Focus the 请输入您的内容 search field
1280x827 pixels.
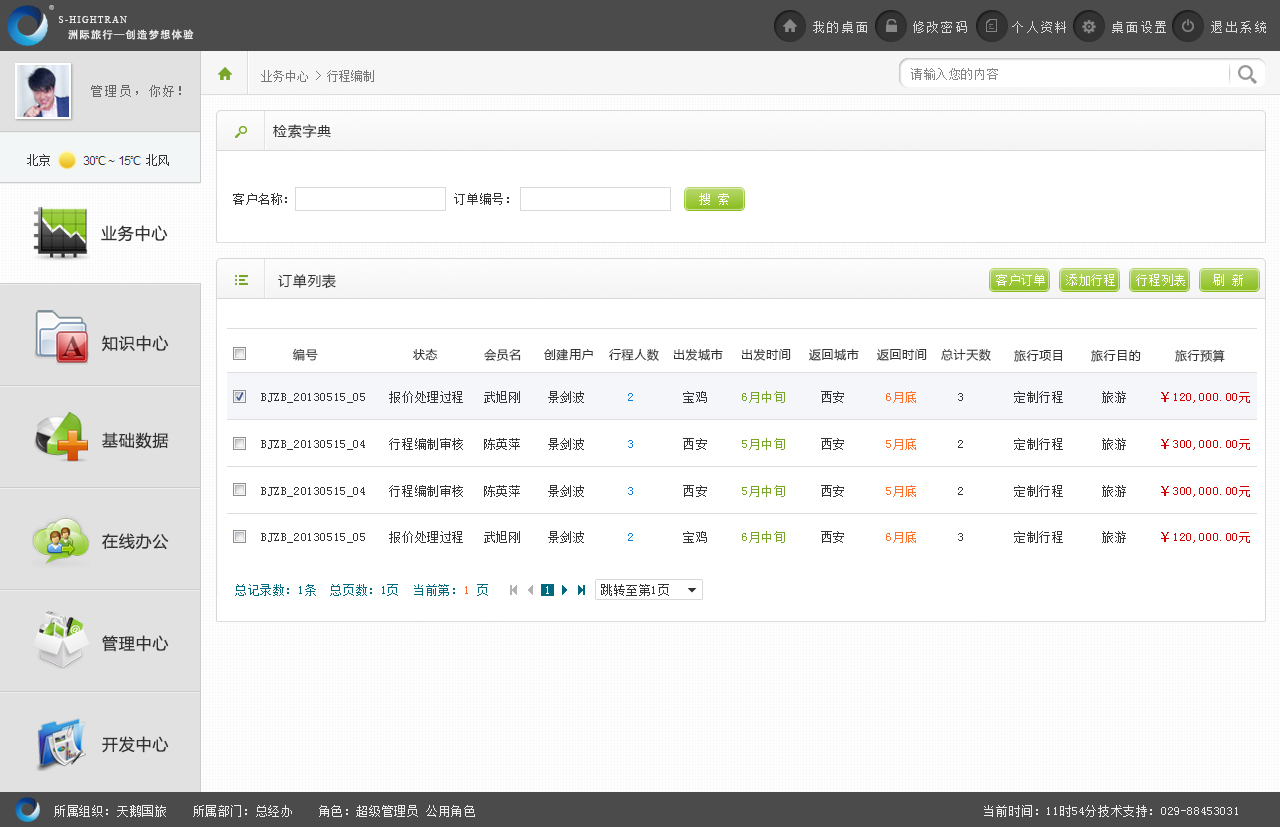1065,74
